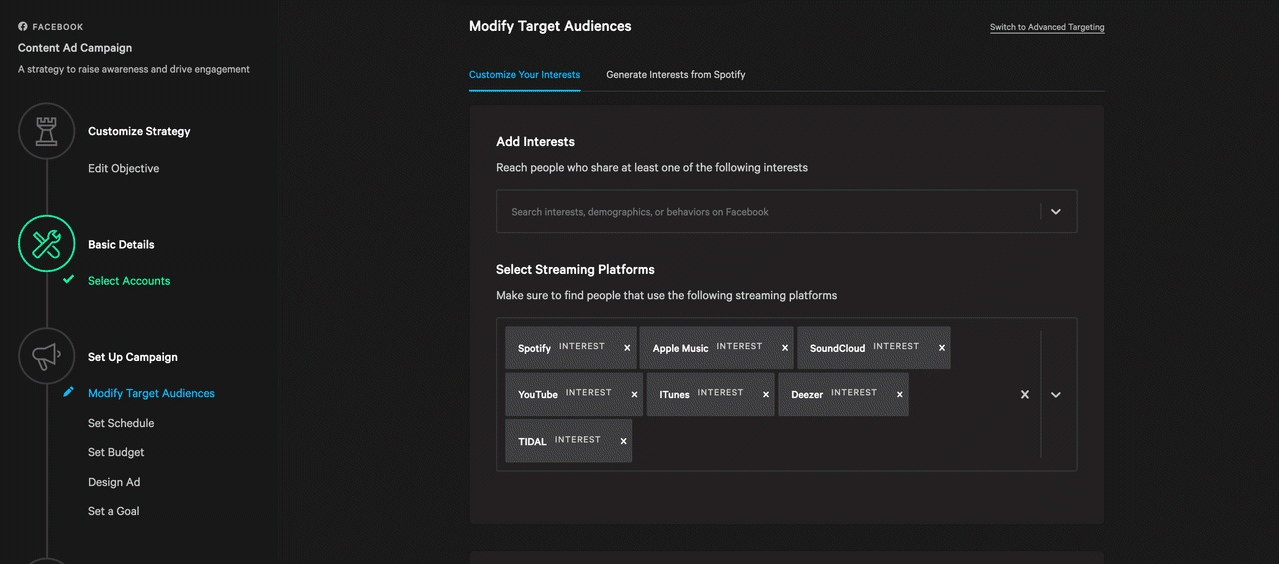Viewport: 1279px width, 564px height.
Task: Open the Add Interests dropdown arrow
Action: (1056, 212)
